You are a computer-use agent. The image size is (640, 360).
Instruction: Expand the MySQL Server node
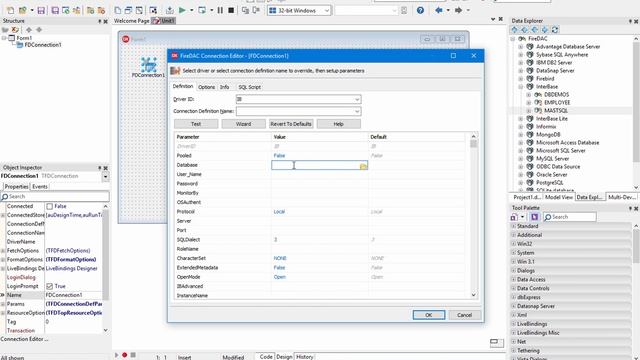(x=520, y=159)
